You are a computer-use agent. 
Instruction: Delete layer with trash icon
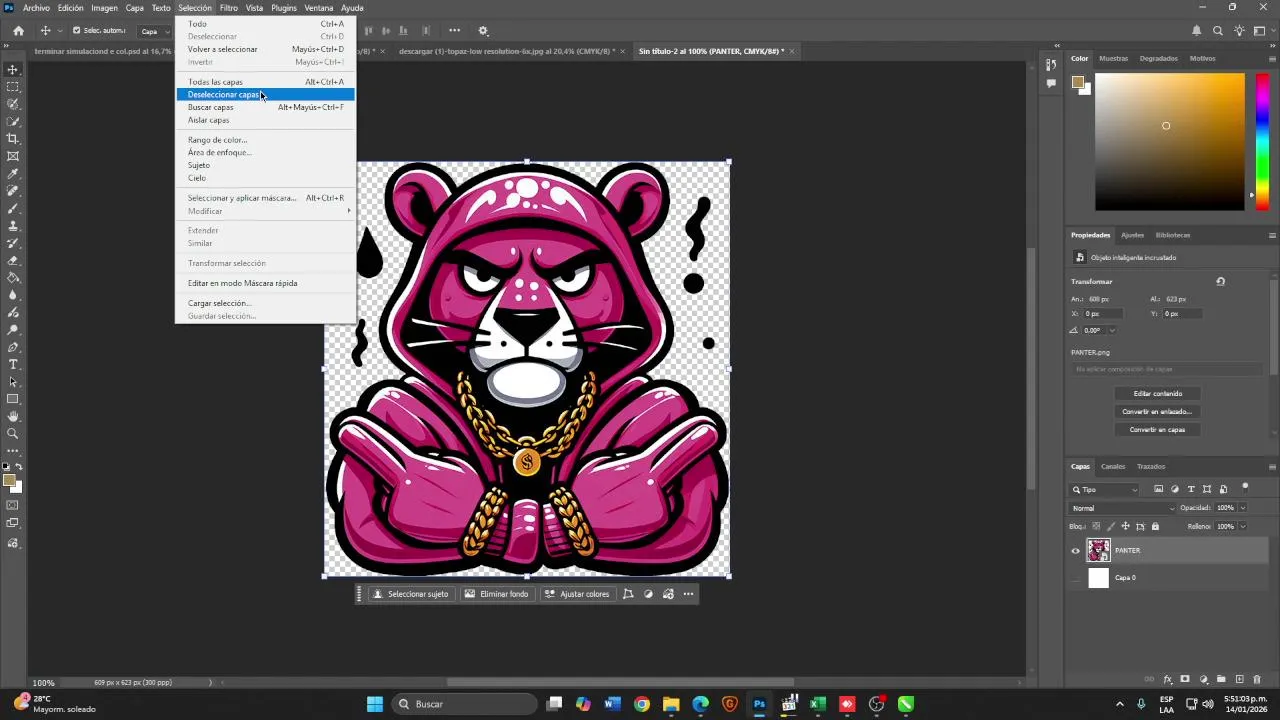(x=1257, y=679)
